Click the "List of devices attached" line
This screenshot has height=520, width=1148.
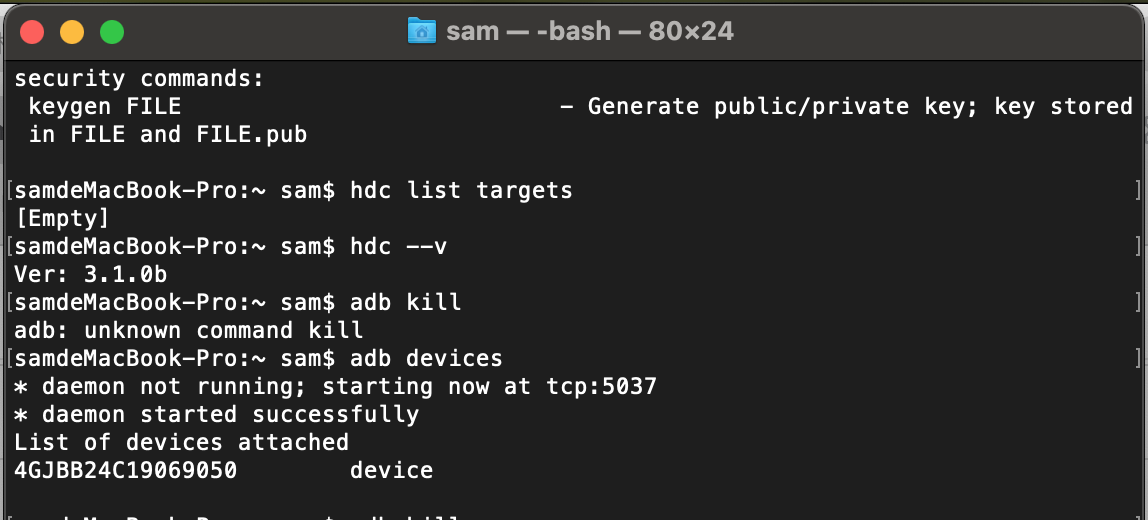pyautogui.click(x=182, y=442)
